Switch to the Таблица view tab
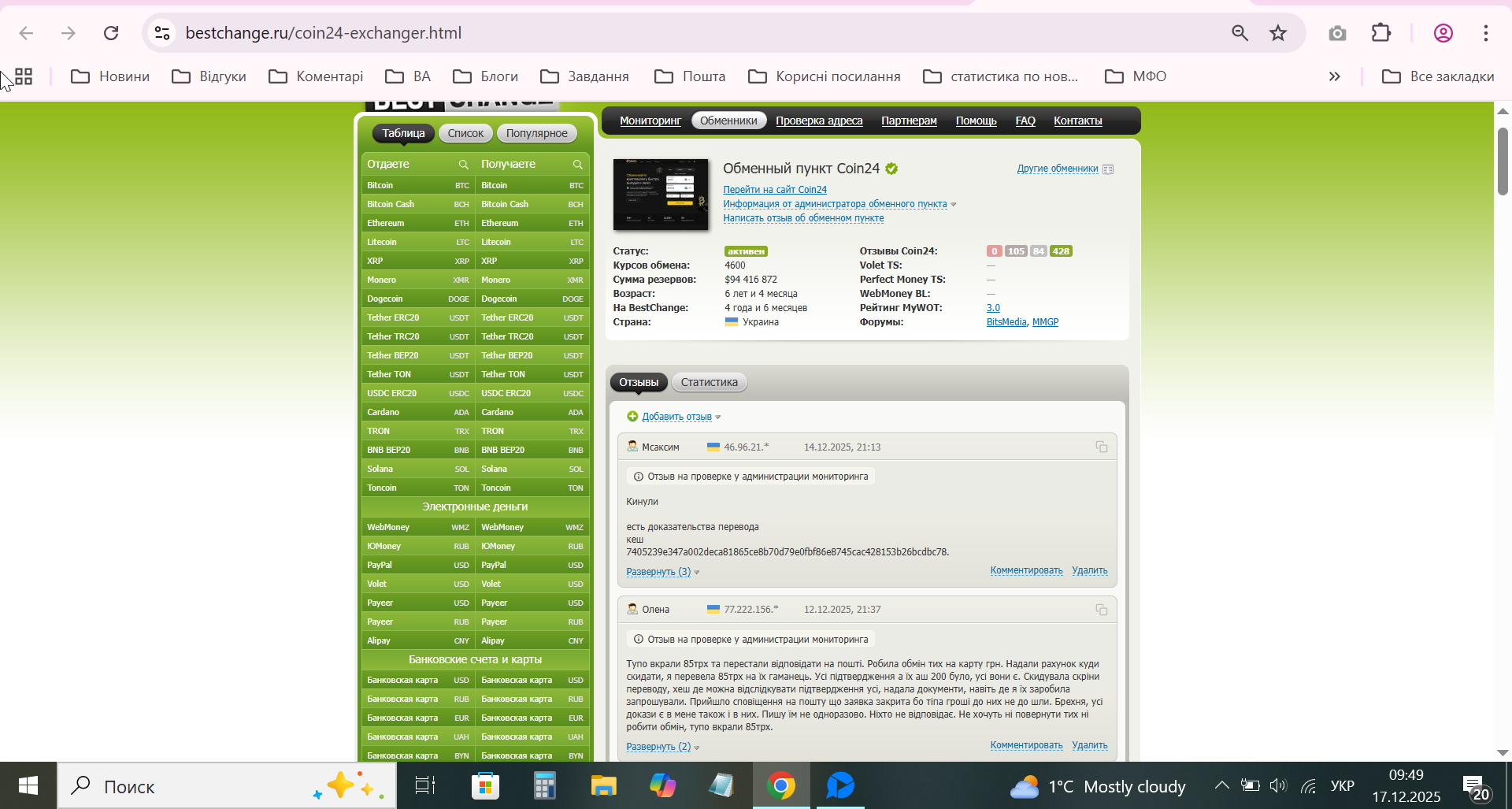This screenshot has width=1512, height=809. (403, 133)
